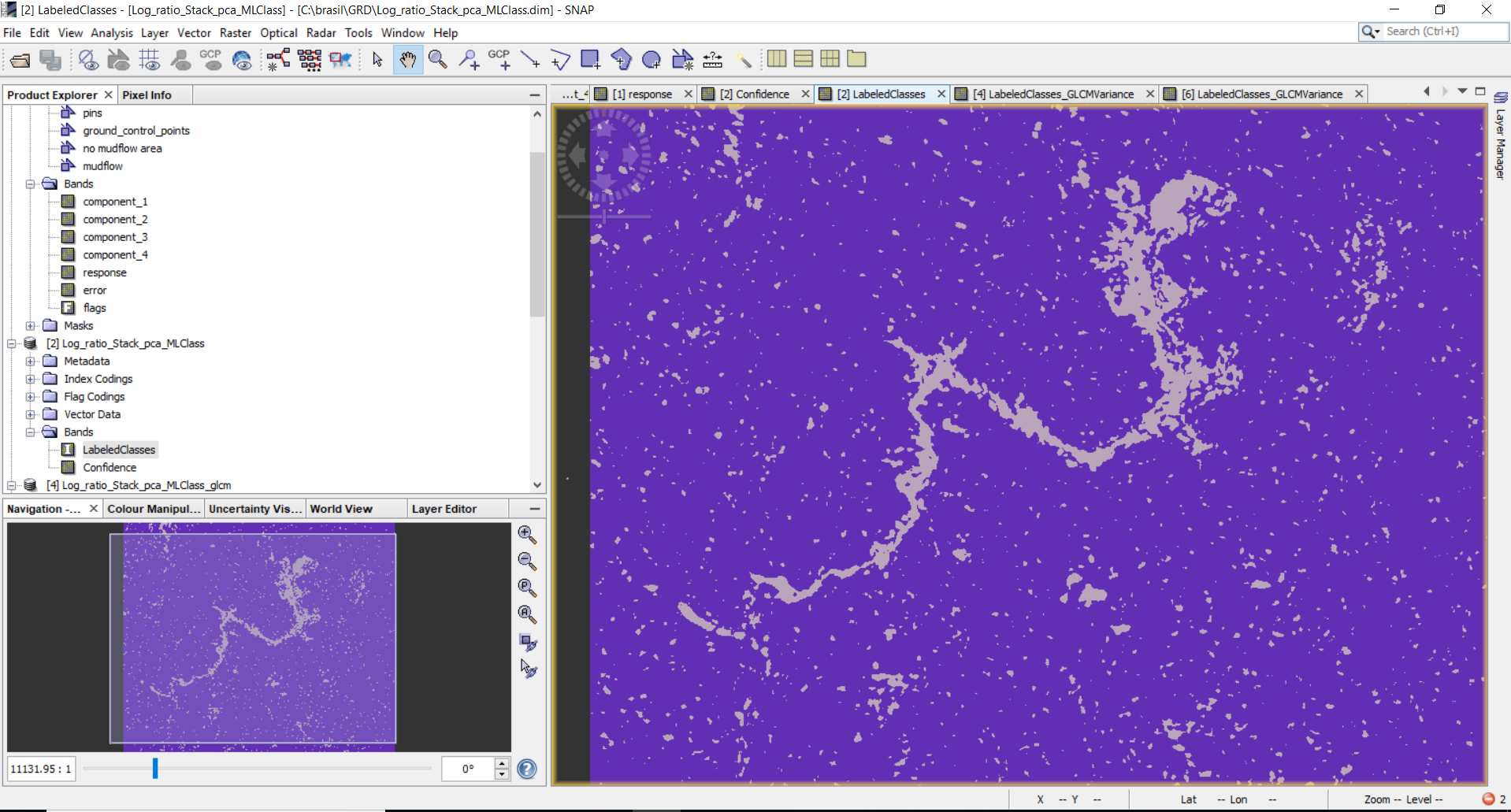
Task: Expand the Masks folder in tree
Action: 31,326
